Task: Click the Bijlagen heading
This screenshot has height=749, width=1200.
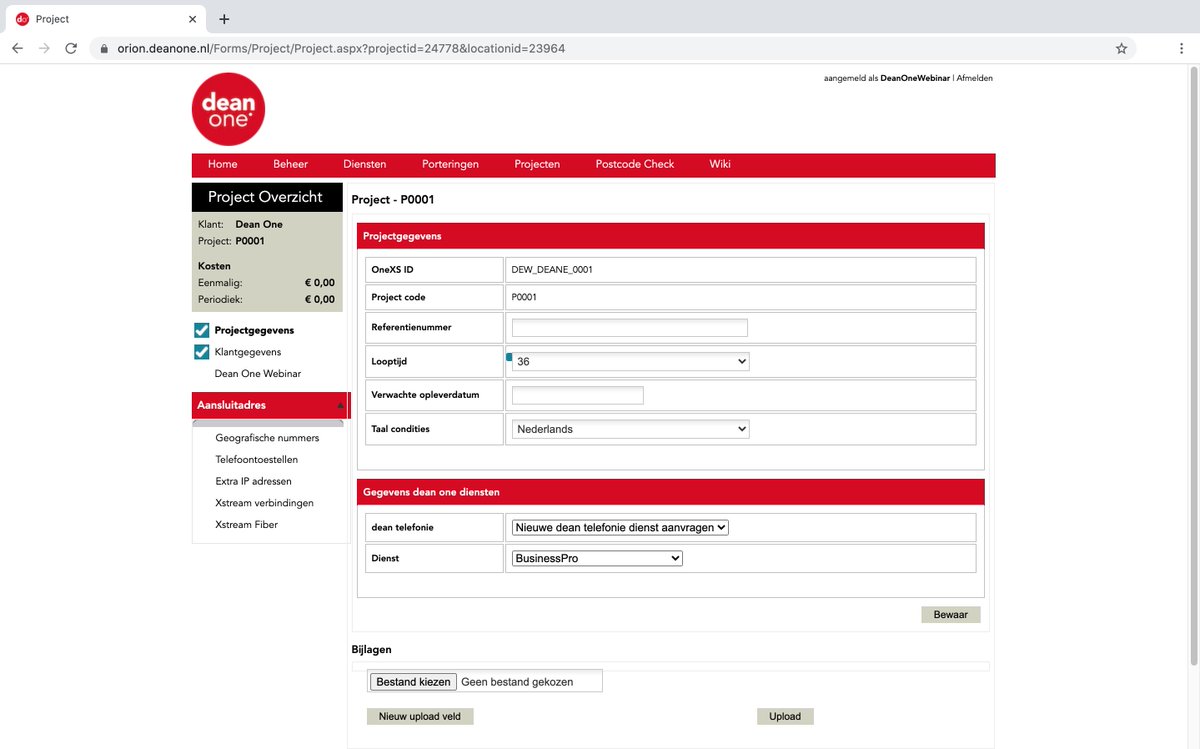Action: tap(372, 650)
